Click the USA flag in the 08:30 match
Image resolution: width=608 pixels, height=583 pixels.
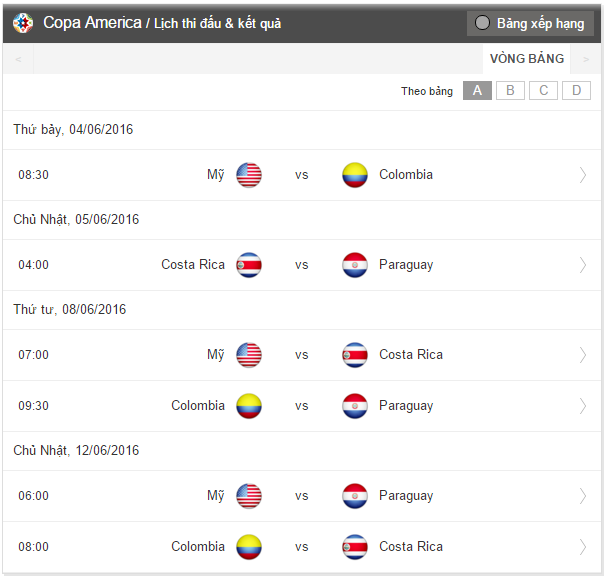click(249, 175)
